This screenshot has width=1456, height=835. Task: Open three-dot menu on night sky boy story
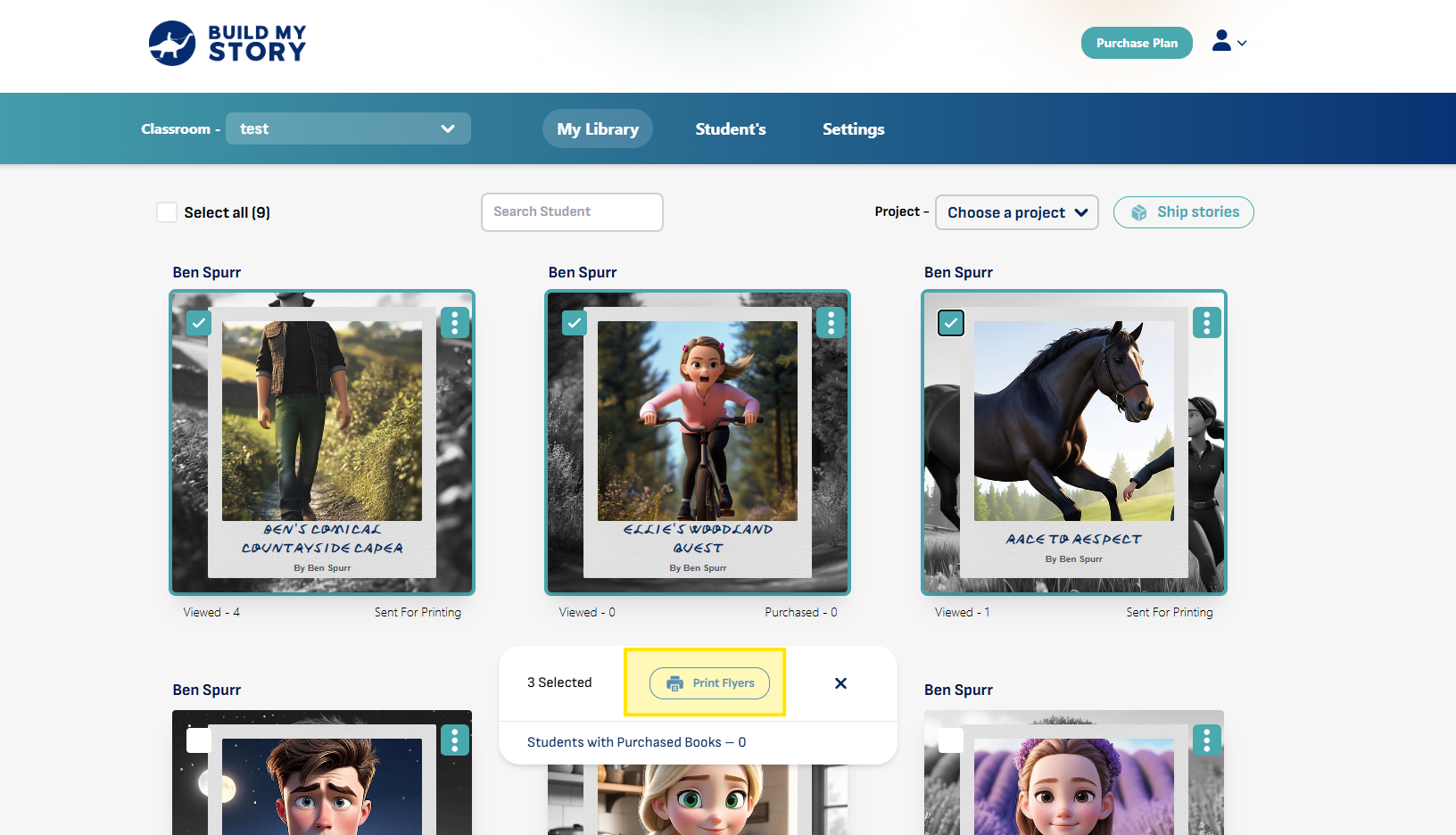[455, 740]
